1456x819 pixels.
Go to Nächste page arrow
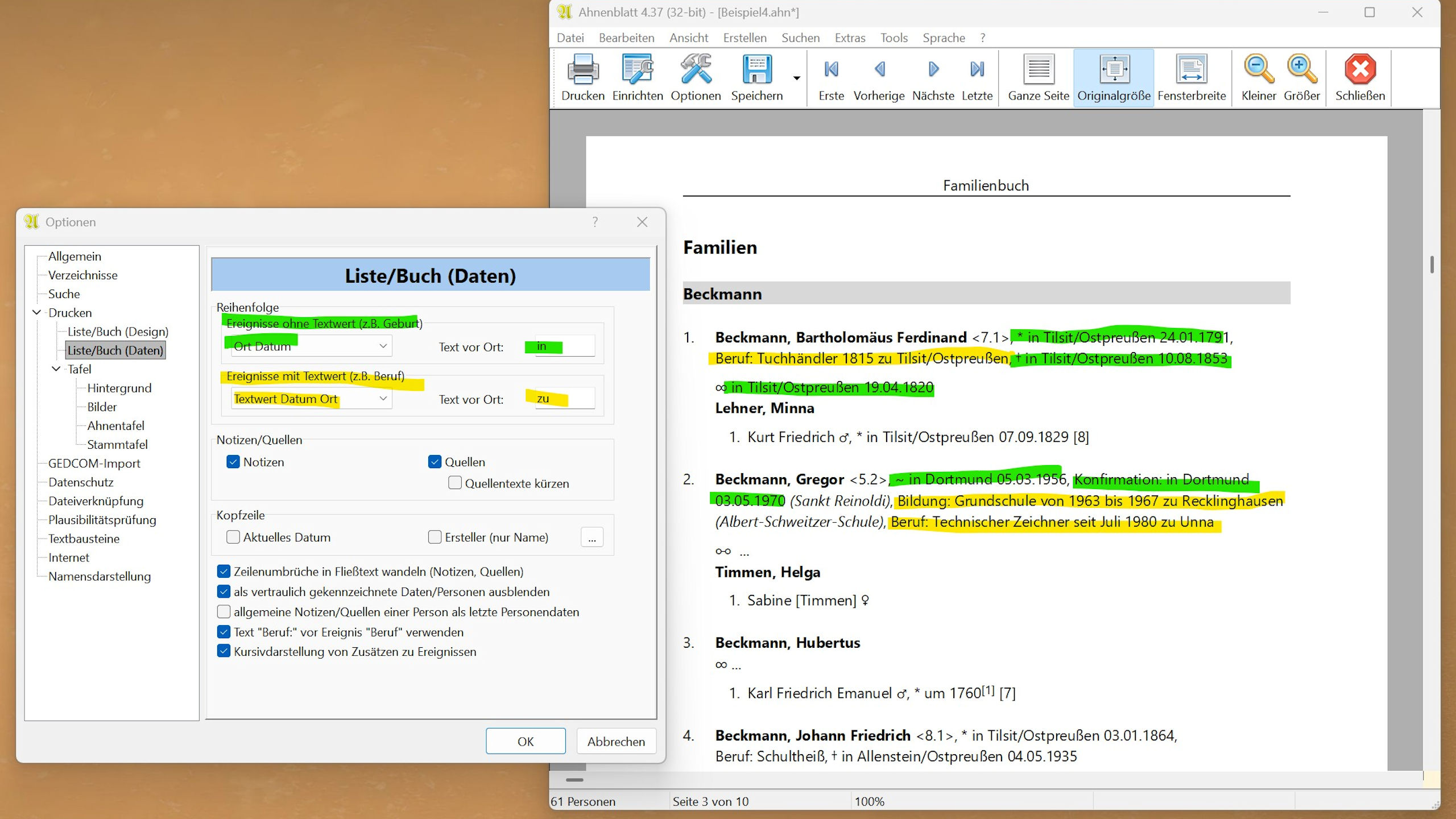[x=933, y=69]
